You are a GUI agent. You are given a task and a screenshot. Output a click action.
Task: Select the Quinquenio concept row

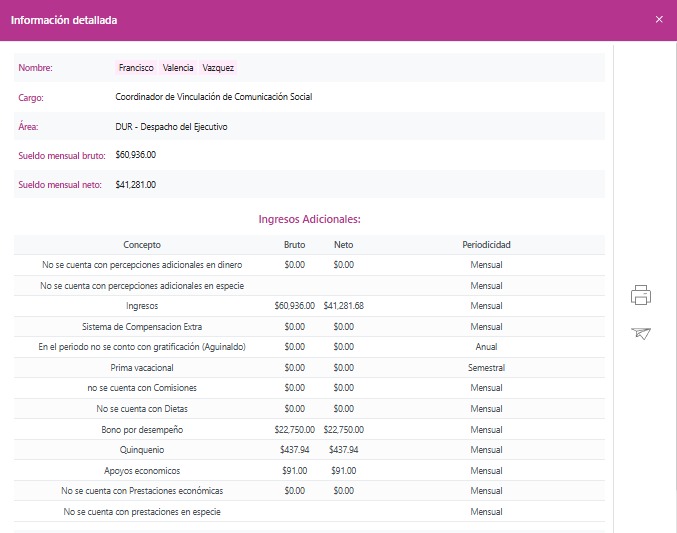point(141,450)
